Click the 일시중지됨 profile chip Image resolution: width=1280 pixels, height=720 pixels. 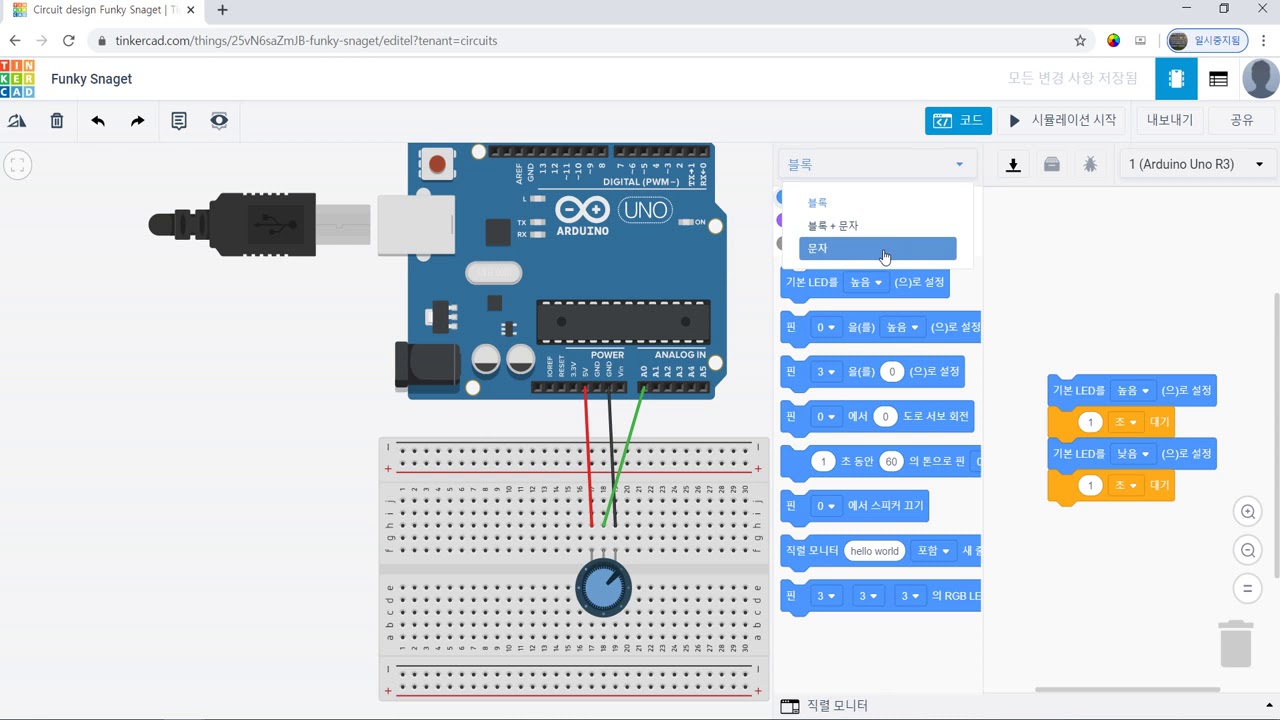1207,41
